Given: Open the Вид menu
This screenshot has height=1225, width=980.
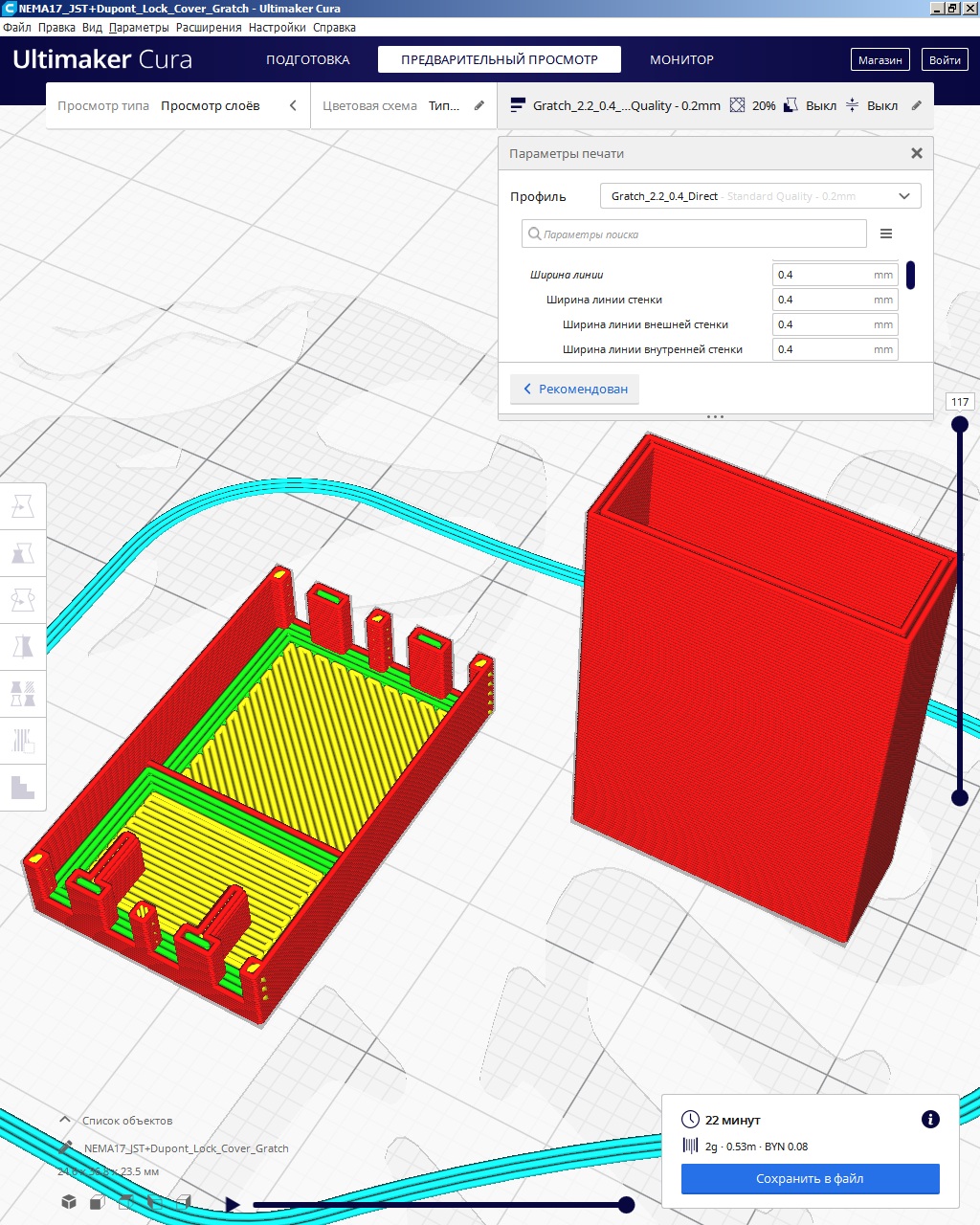Looking at the screenshot, I should tap(92, 28).
